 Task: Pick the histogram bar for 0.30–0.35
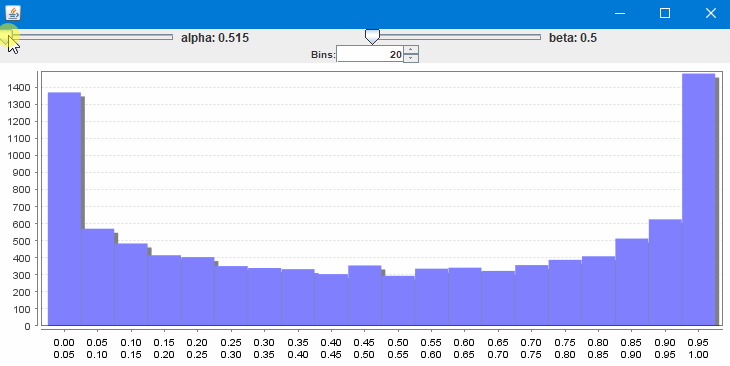click(264, 296)
